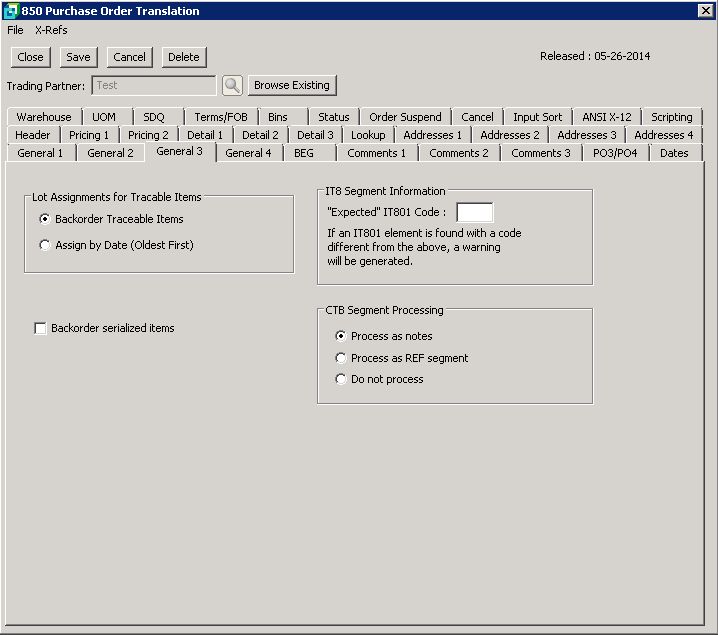Choose Process as notes option
This screenshot has width=718, height=635.
click(x=341, y=337)
